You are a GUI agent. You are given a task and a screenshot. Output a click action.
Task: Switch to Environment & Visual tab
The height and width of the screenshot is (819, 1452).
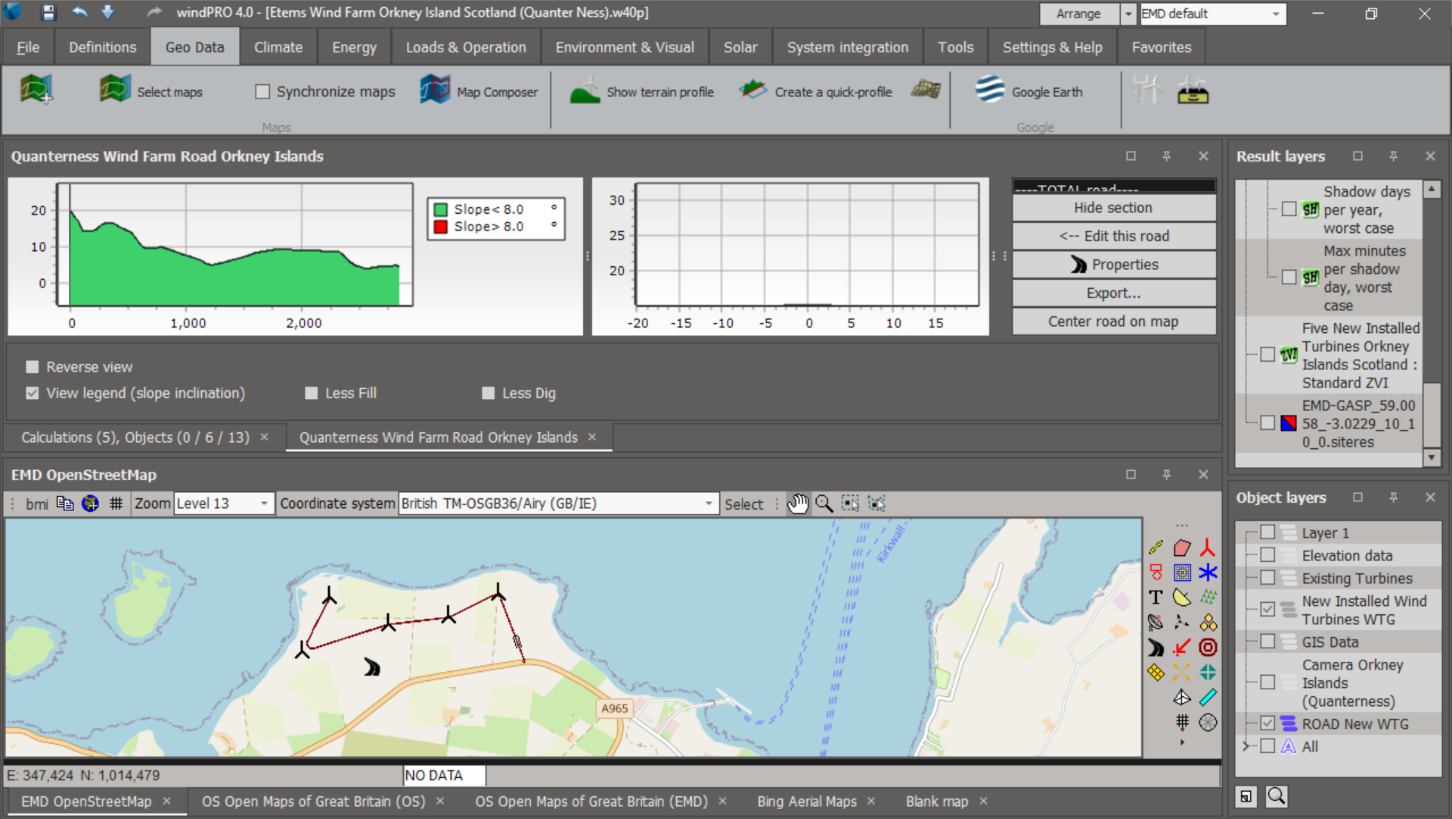tap(625, 47)
